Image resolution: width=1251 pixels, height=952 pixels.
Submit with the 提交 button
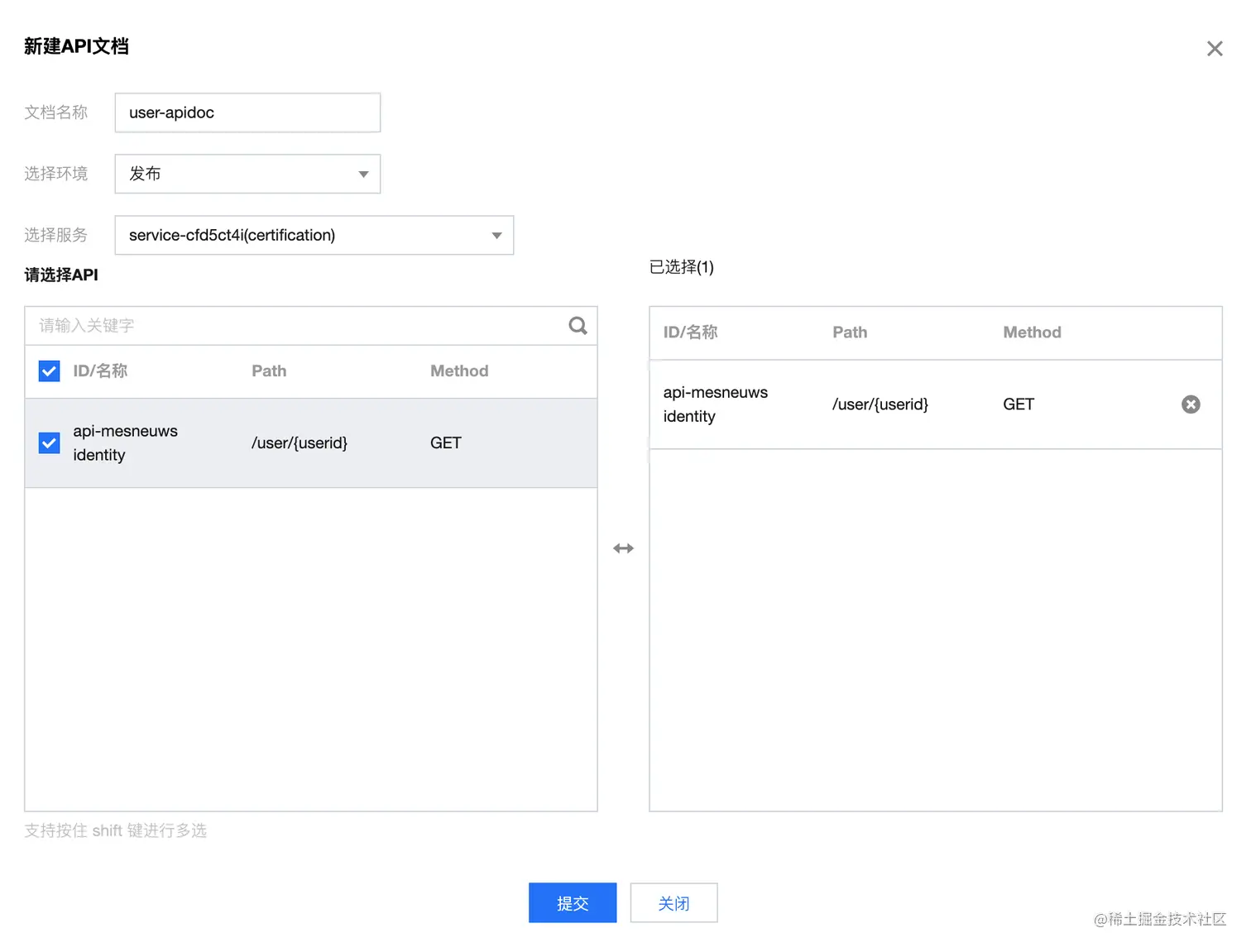tap(573, 903)
